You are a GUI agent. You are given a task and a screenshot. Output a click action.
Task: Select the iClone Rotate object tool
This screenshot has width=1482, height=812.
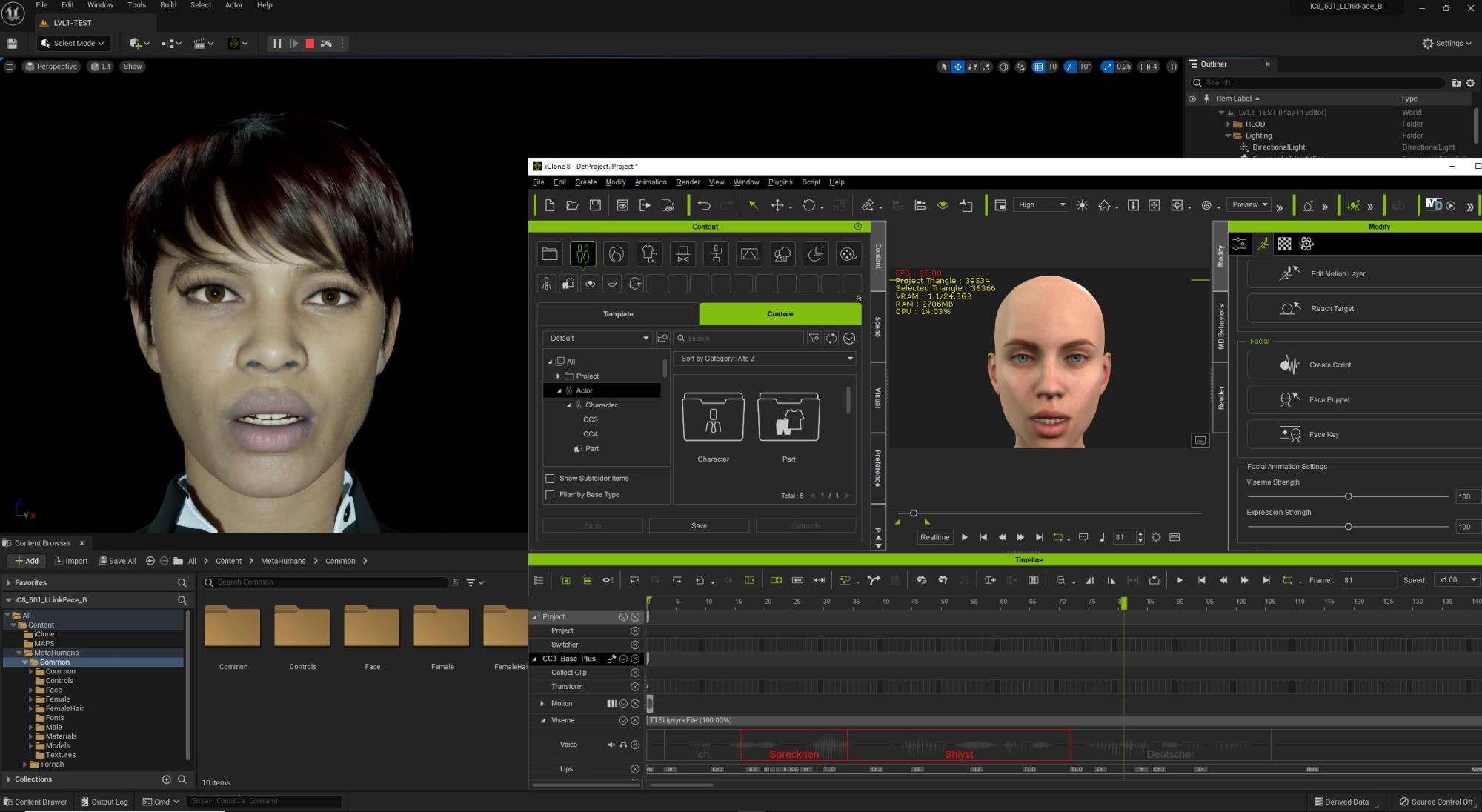point(809,205)
